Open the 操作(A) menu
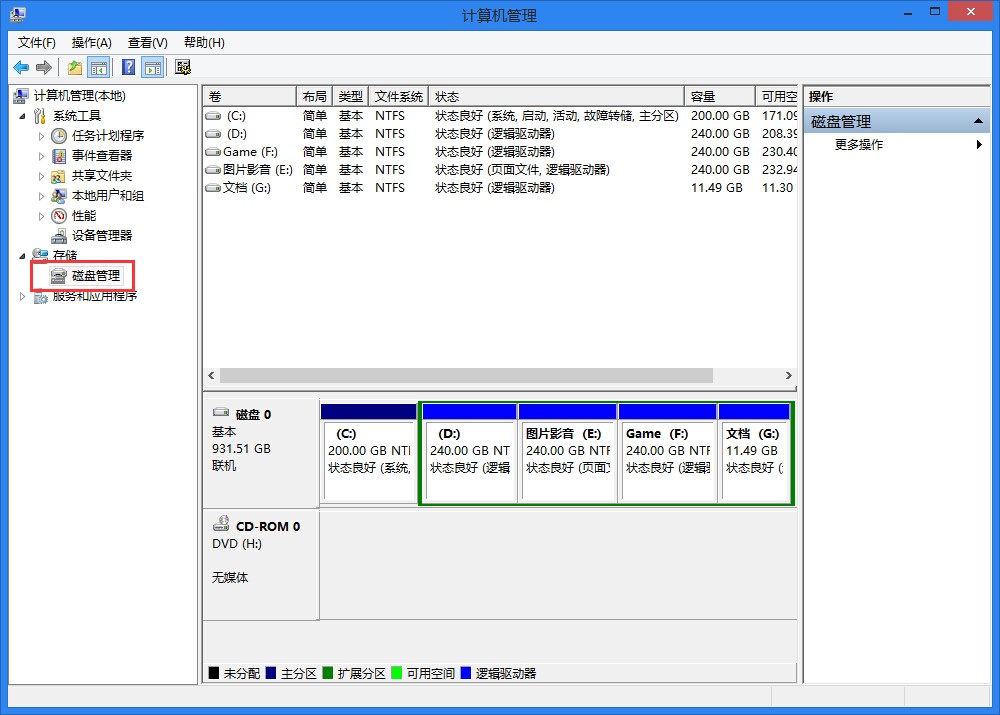The image size is (1000, 715). (91, 43)
